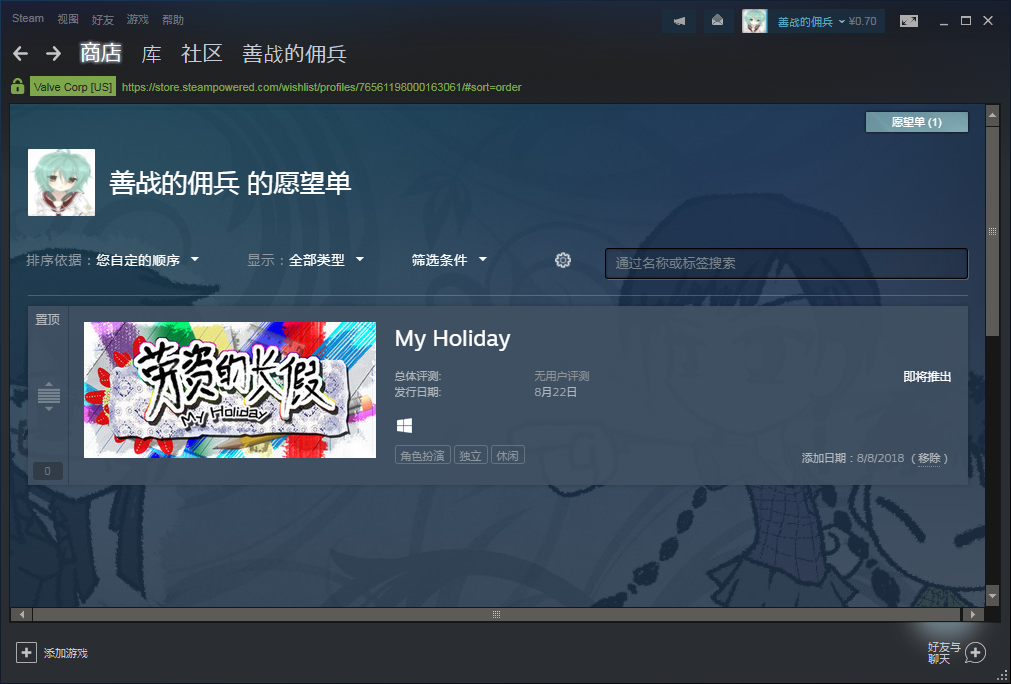Click the 独立 tag
The height and width of the screenshot is (684, 1011).
click(x=471, y=455)
